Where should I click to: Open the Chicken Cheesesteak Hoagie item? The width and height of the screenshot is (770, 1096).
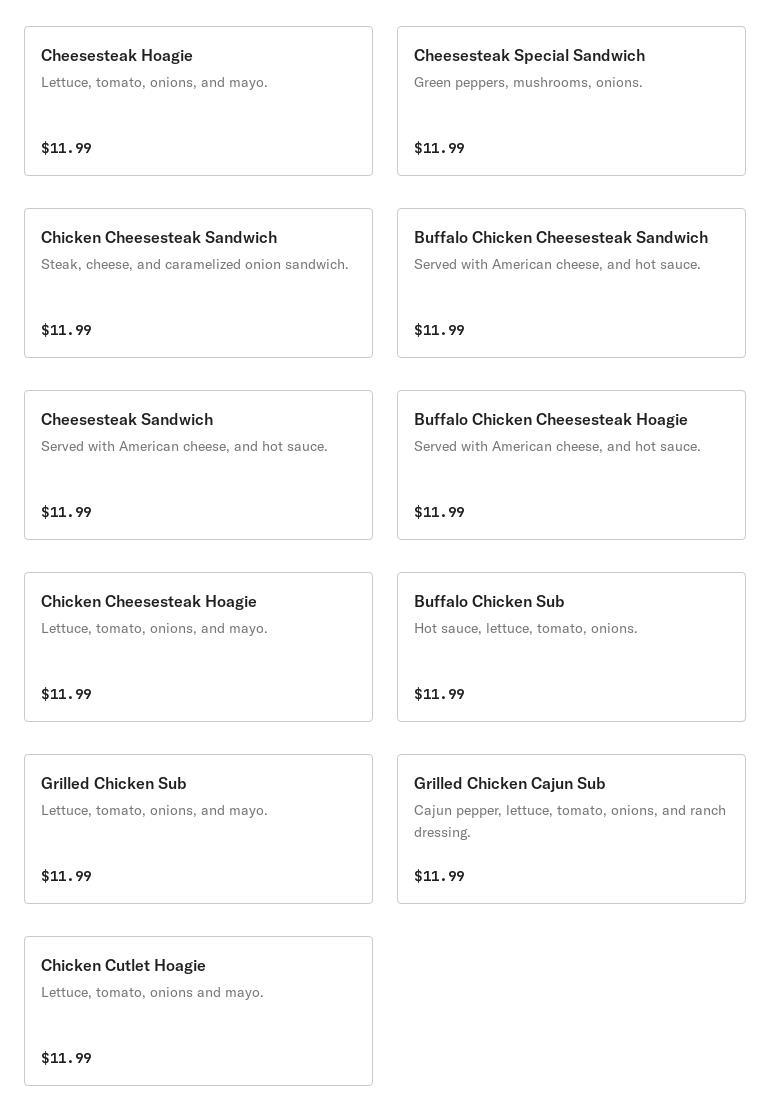pyautogui.click(x=198, y=647)
